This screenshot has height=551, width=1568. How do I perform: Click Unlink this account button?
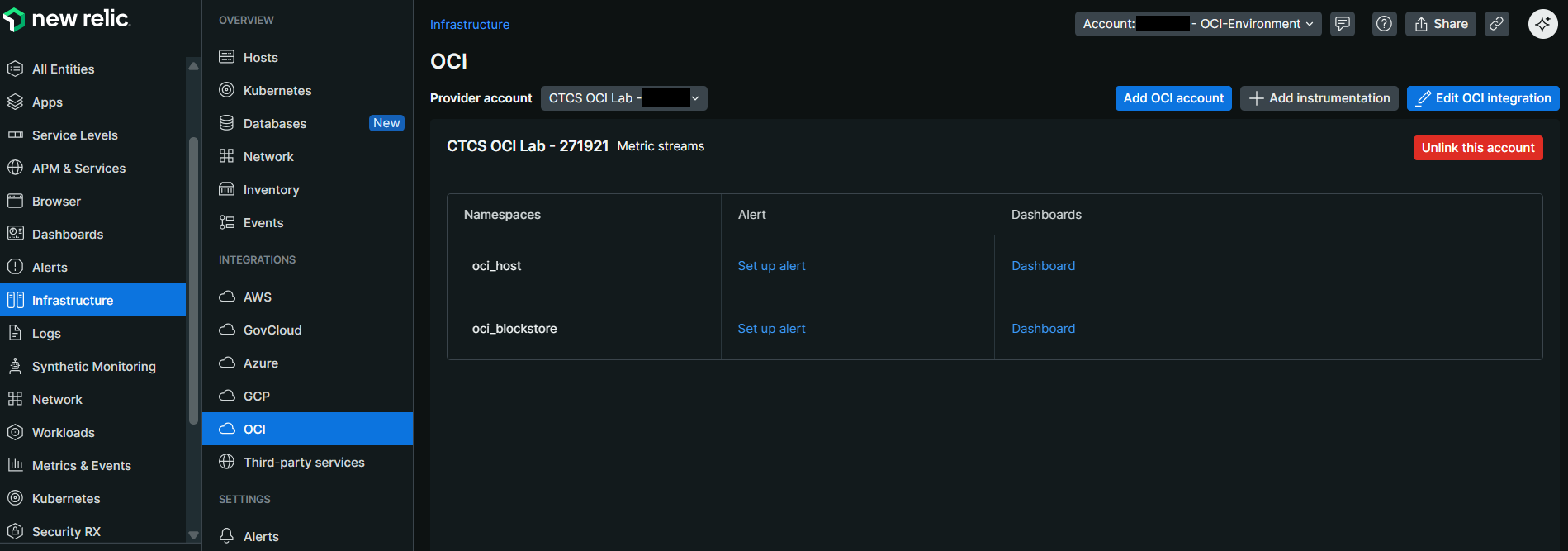pyautogui.click(x=1478, y=148)
